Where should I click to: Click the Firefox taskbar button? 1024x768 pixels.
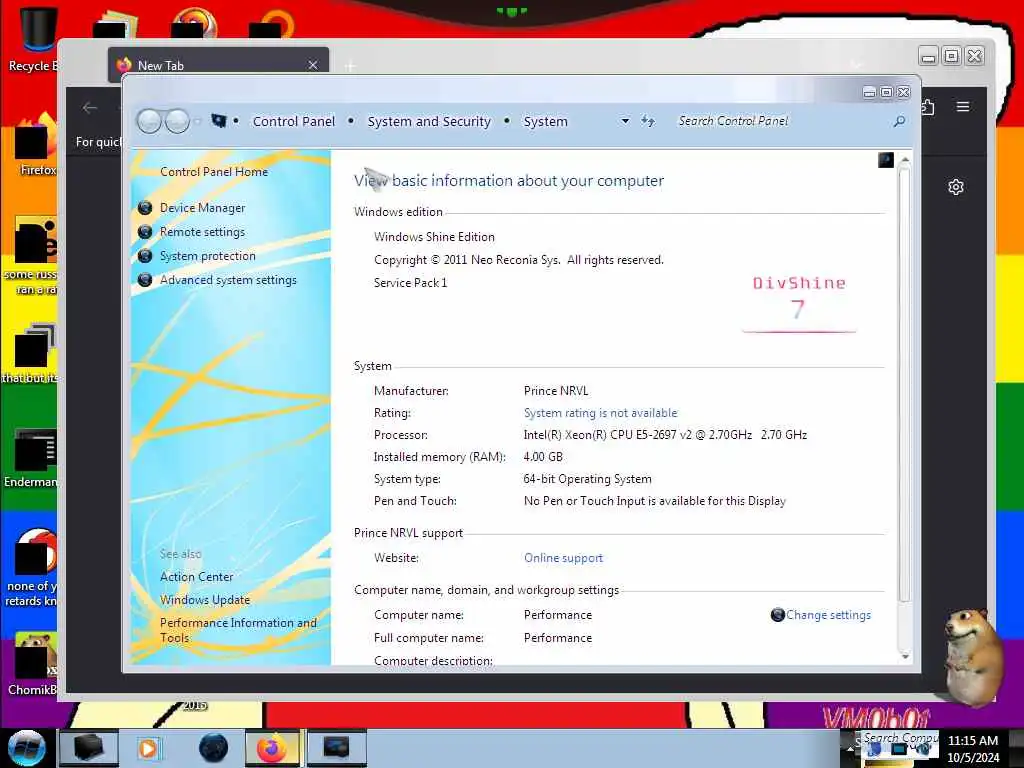[272, 748]
